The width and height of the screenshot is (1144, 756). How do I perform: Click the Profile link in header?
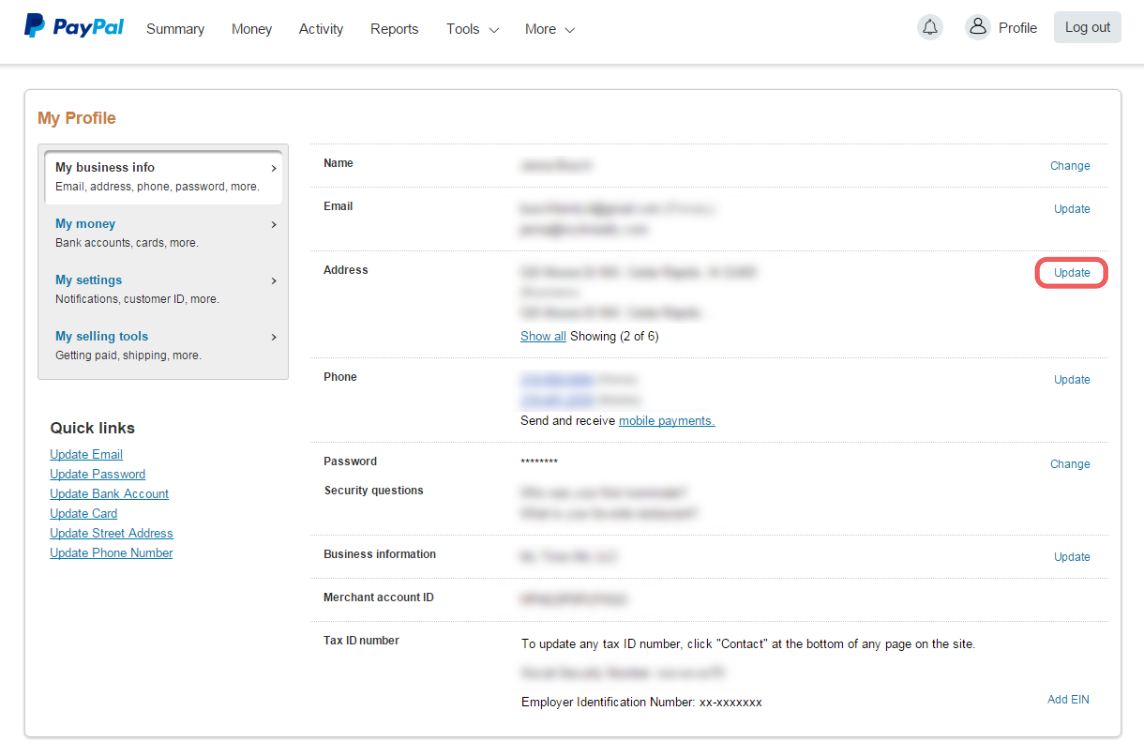tap(1017, 28)
